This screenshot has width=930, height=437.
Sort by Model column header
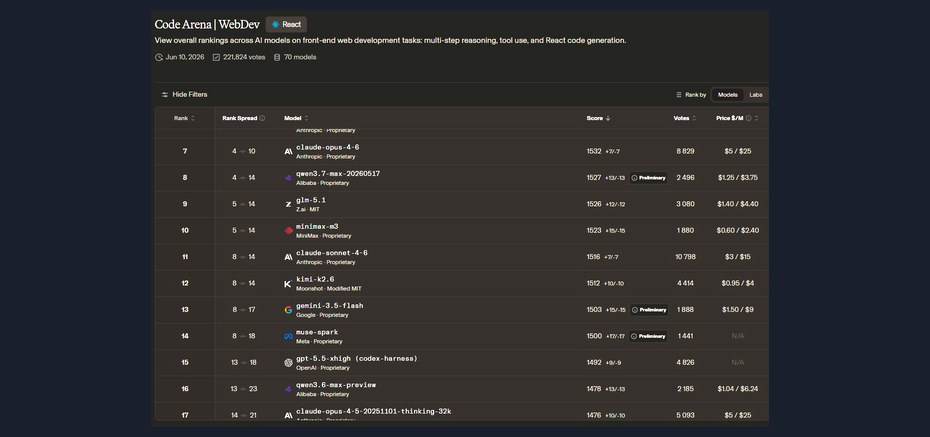pyautogui.click(x=296, y=118)
